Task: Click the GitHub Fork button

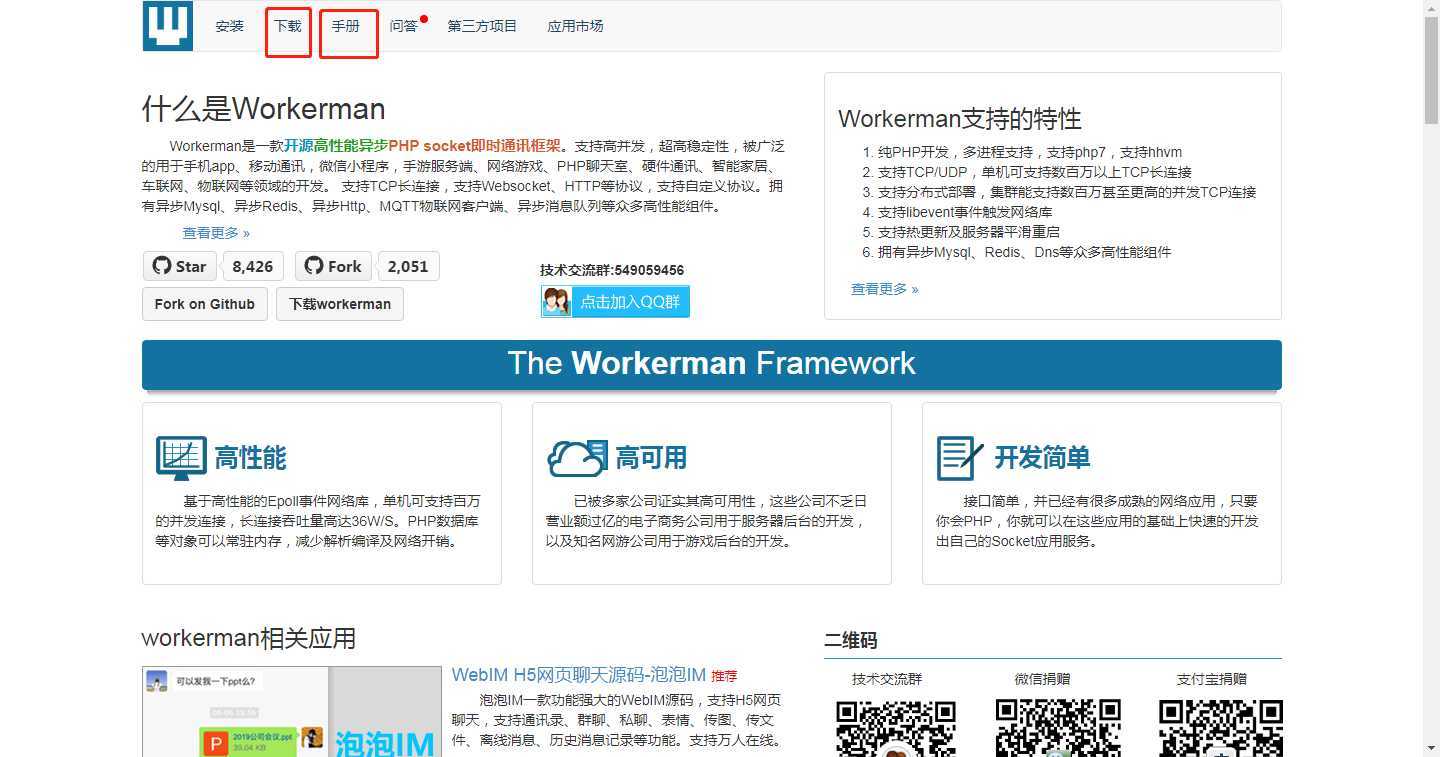Action: 333,266
